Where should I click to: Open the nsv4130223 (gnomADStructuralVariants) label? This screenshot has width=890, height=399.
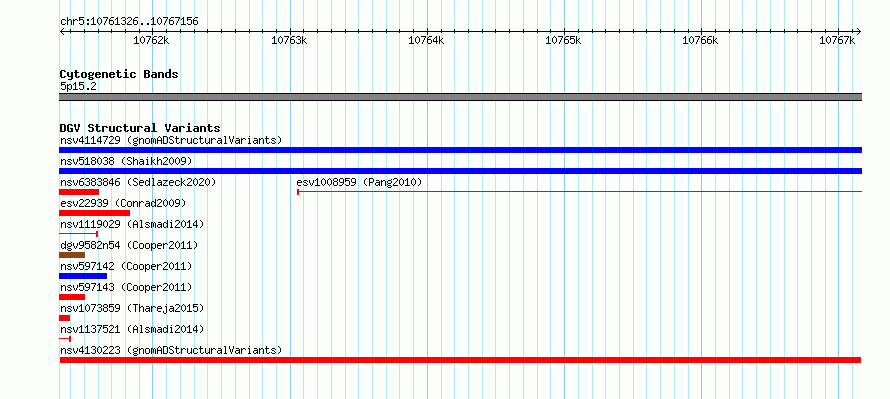click(x=171, y=350)
